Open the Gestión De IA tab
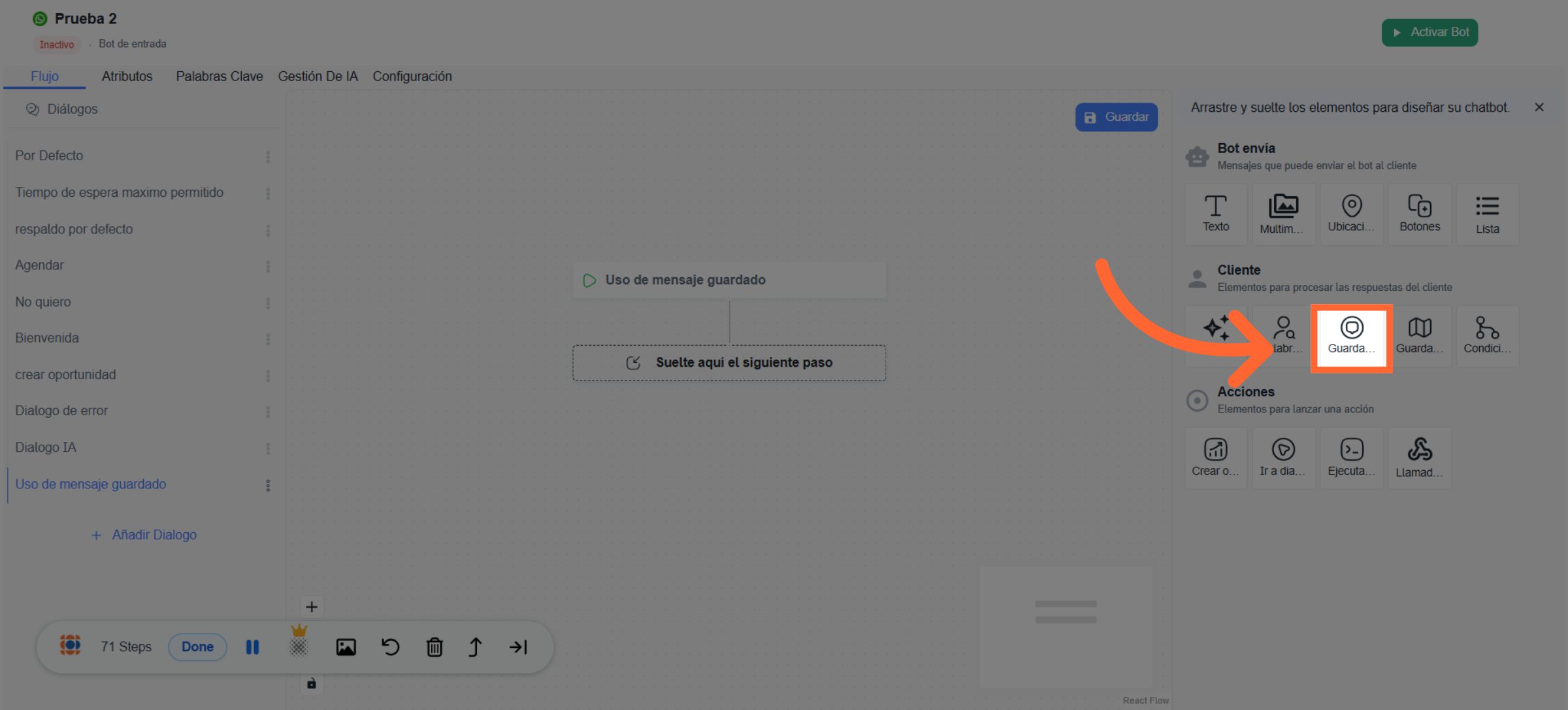Screen dimensions: 1568x710 point(318,76)
